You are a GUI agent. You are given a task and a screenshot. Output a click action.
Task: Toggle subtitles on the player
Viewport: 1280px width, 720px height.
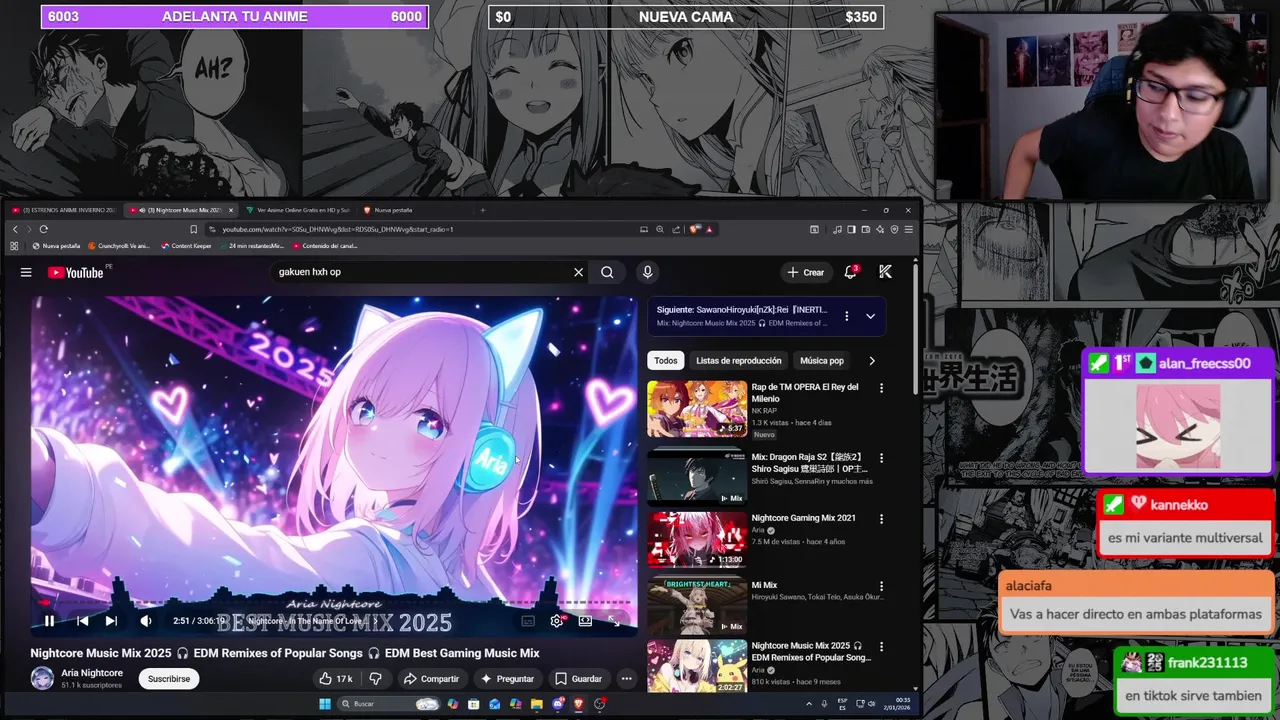pos(528,621)
